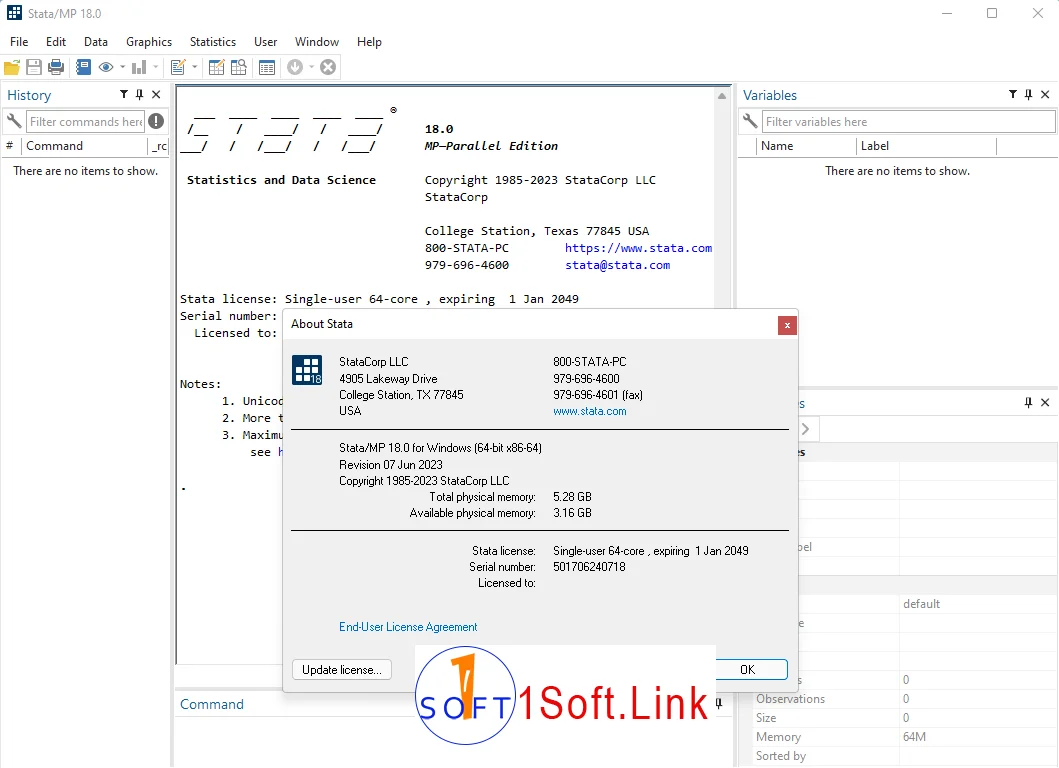
Task: Click the Save toolbar icon
Action: 34,67
